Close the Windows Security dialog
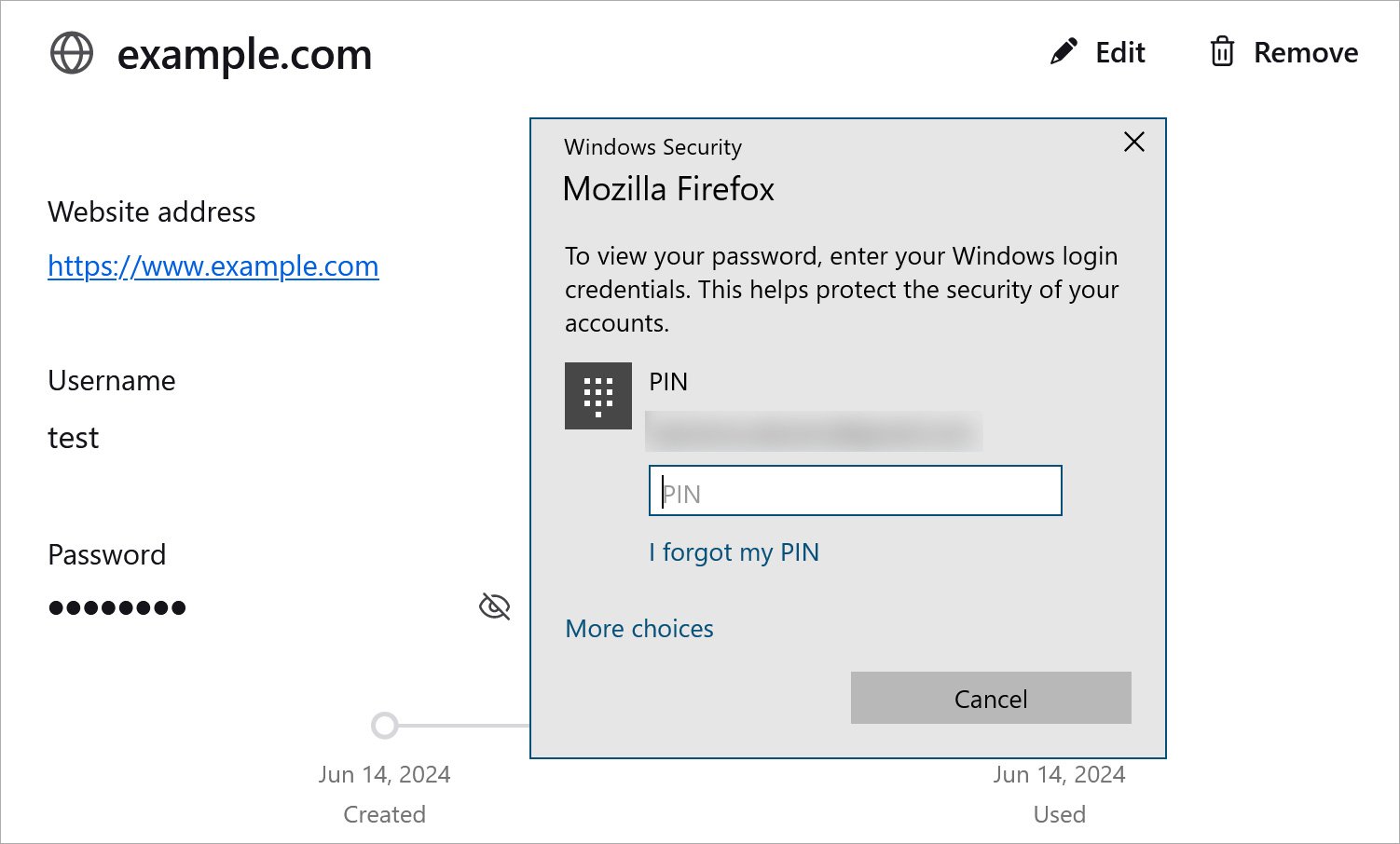This screenshot has width=1400, height=844. point(1133,143)
